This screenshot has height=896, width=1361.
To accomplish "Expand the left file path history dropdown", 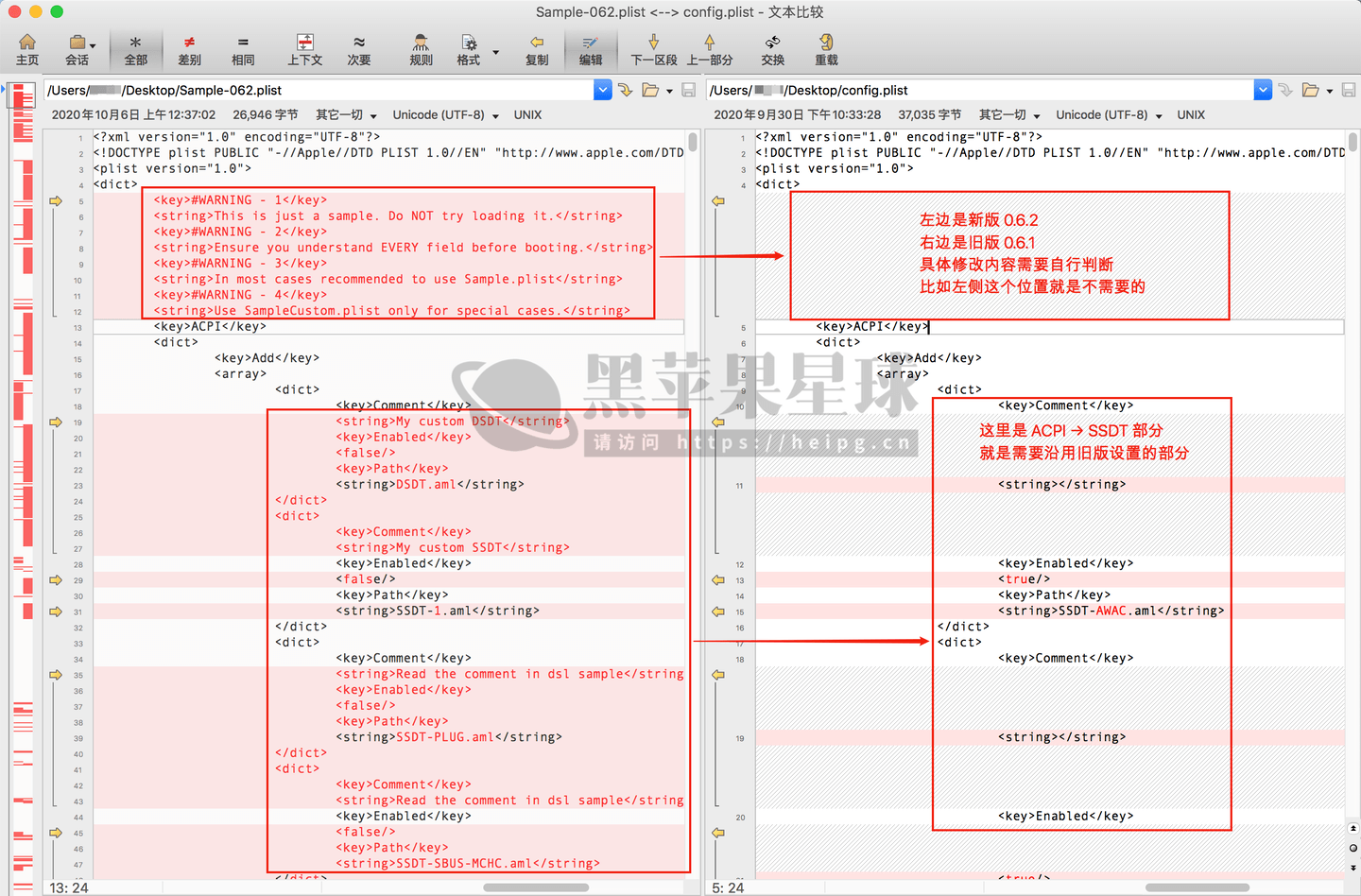I will pyautogui.click(x=603, y=90).
